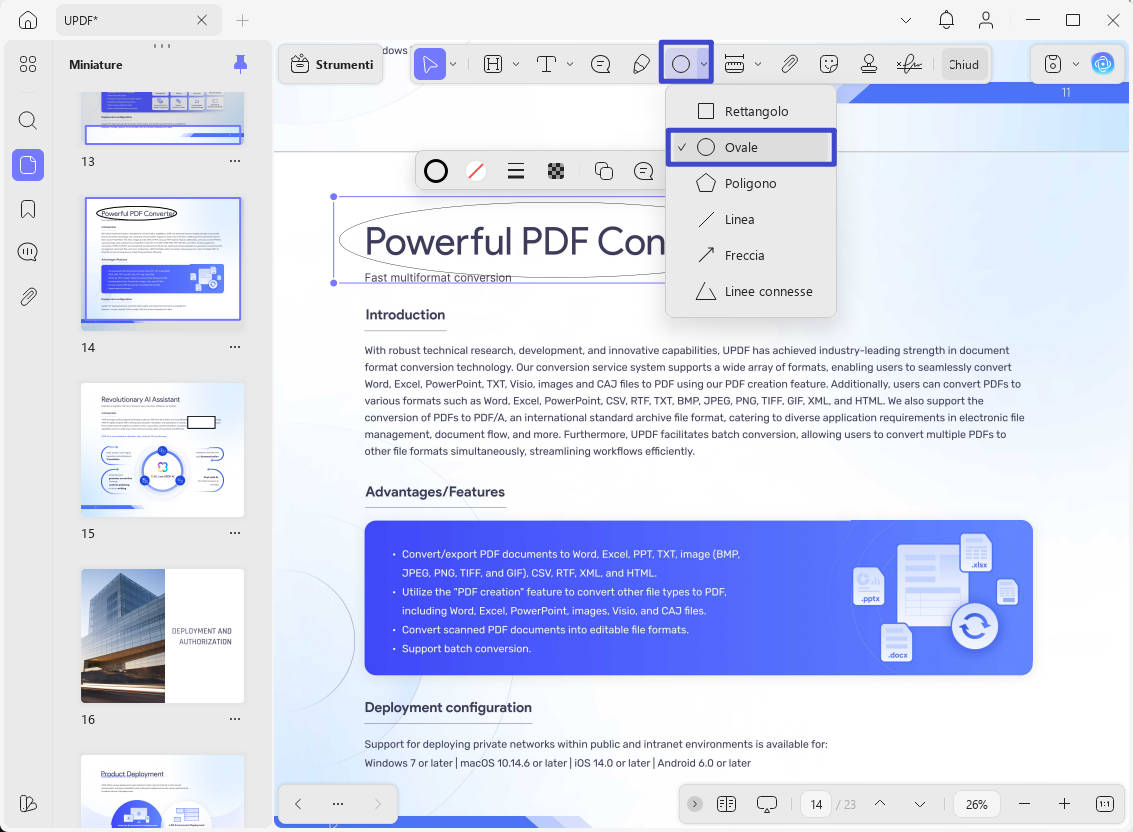This screenshot has width=1133, height=832.
Task: Expand the selection tool dropdown arrow
Action: point(453,64)
